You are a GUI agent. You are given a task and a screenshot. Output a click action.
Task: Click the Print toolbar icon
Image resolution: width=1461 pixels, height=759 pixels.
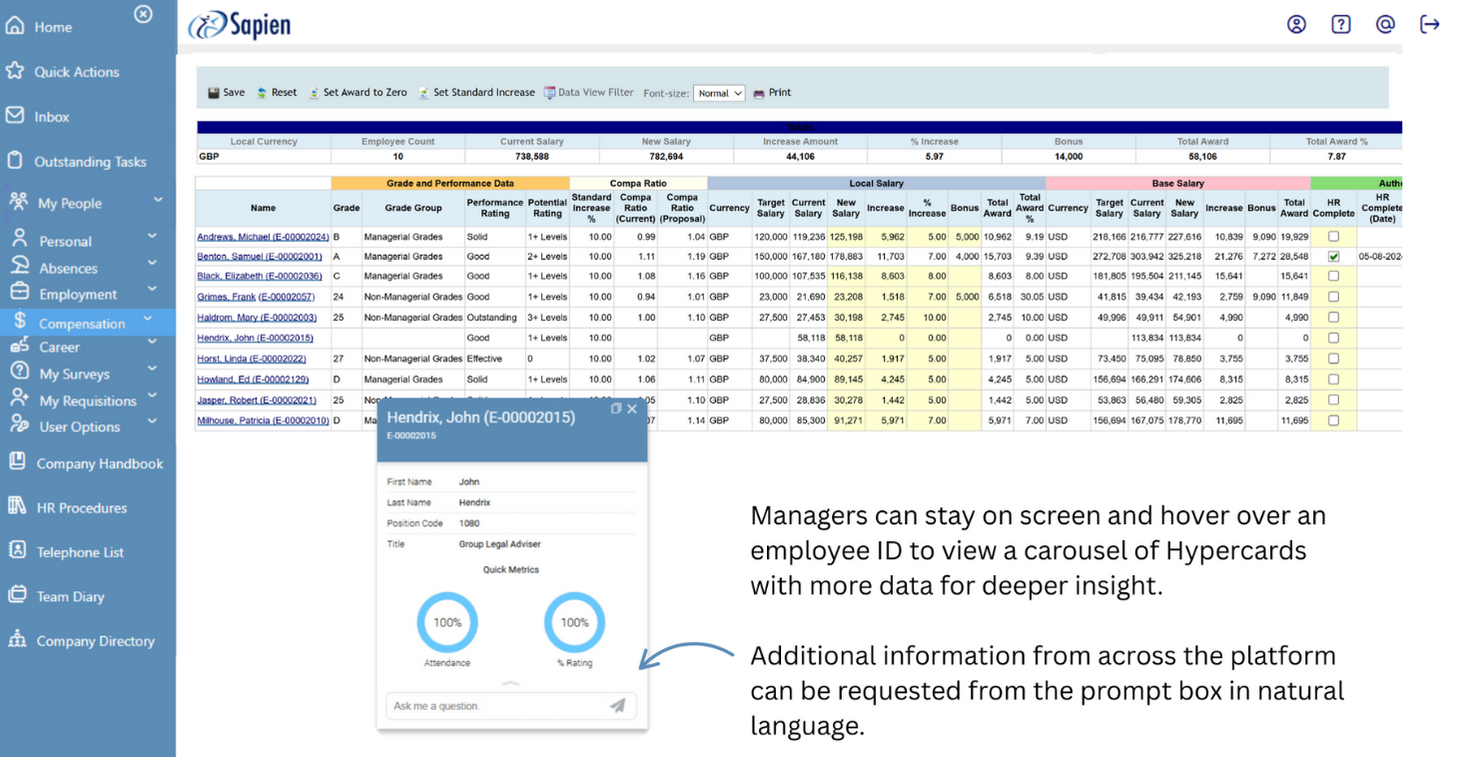pos(772,93)
